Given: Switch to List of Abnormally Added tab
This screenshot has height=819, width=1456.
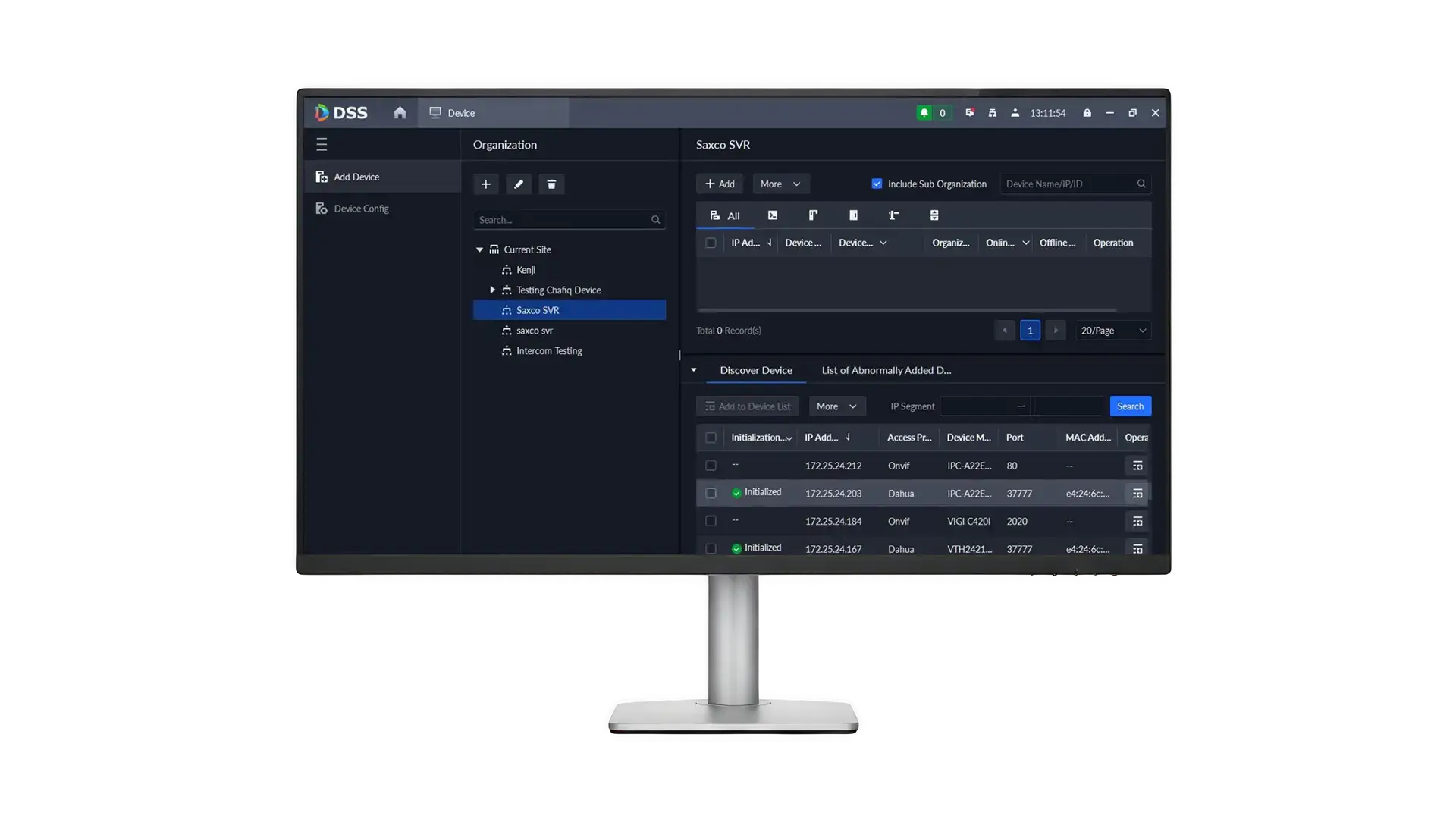Looking at the screenshot, I should 886,370.
